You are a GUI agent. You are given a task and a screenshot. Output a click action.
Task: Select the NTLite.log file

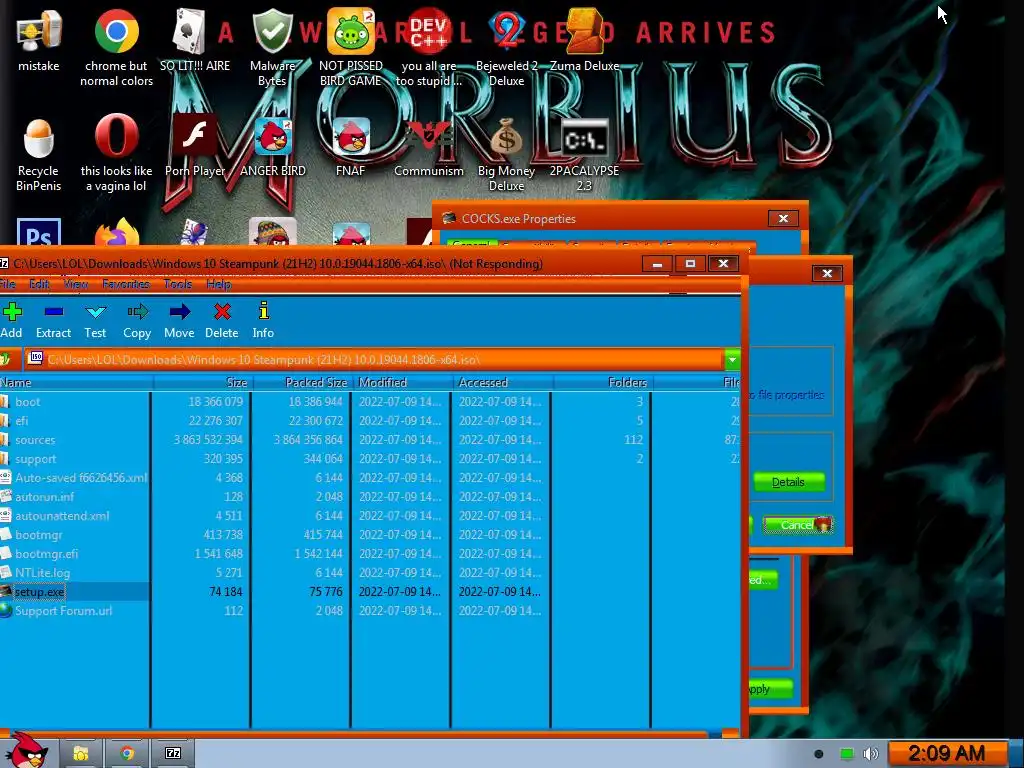click(42, 572)
